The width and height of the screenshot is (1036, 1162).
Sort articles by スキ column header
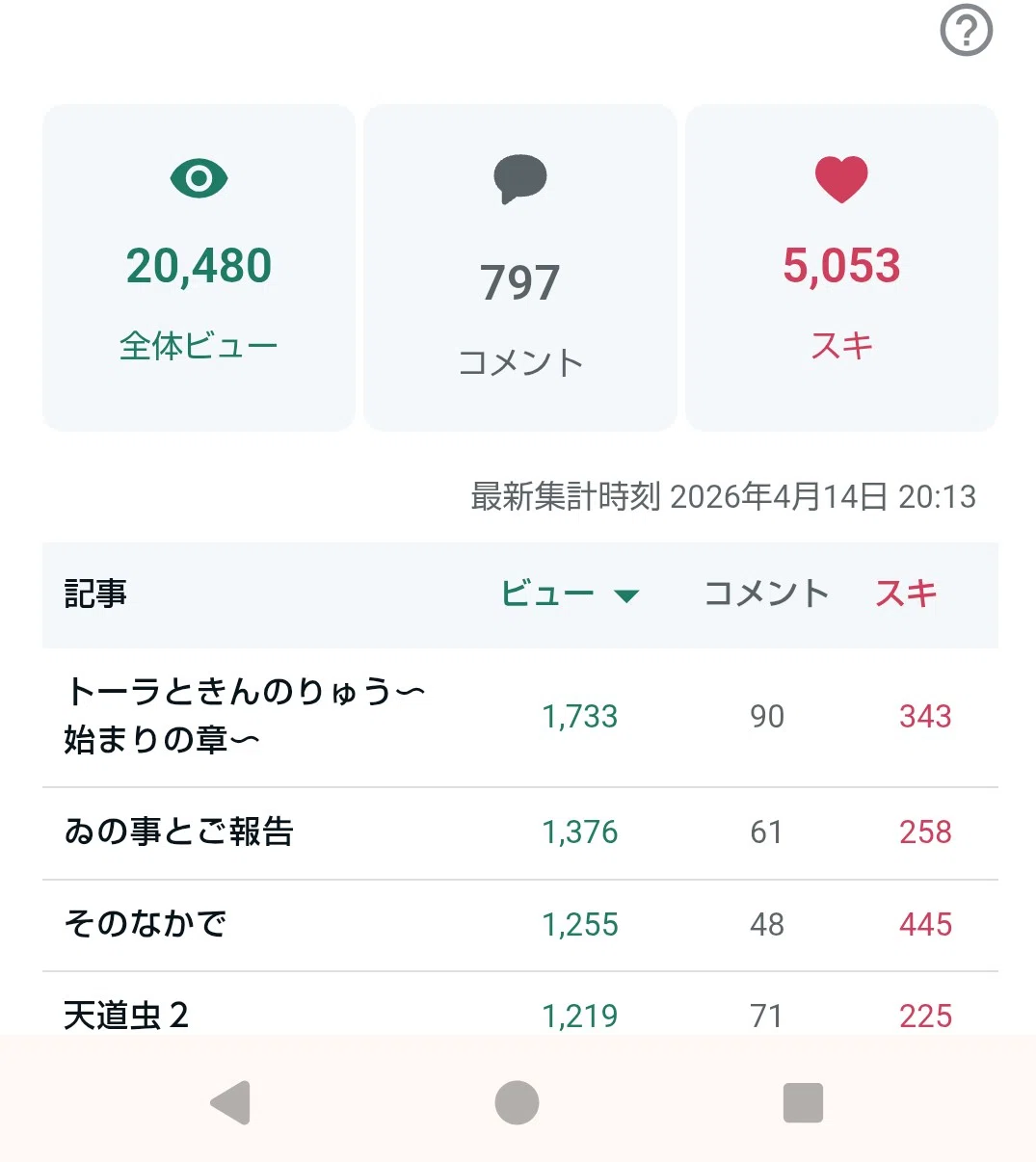(x=906, y=594)
